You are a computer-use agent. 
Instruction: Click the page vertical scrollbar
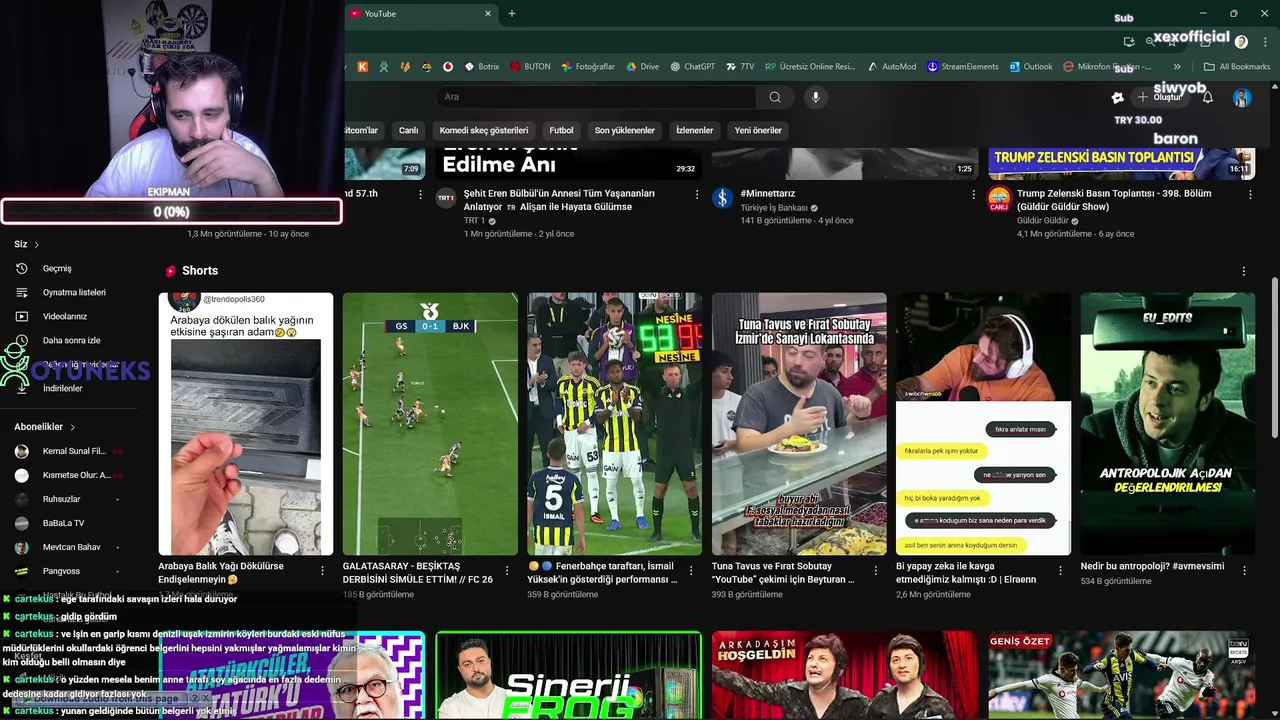(1274, 358)
